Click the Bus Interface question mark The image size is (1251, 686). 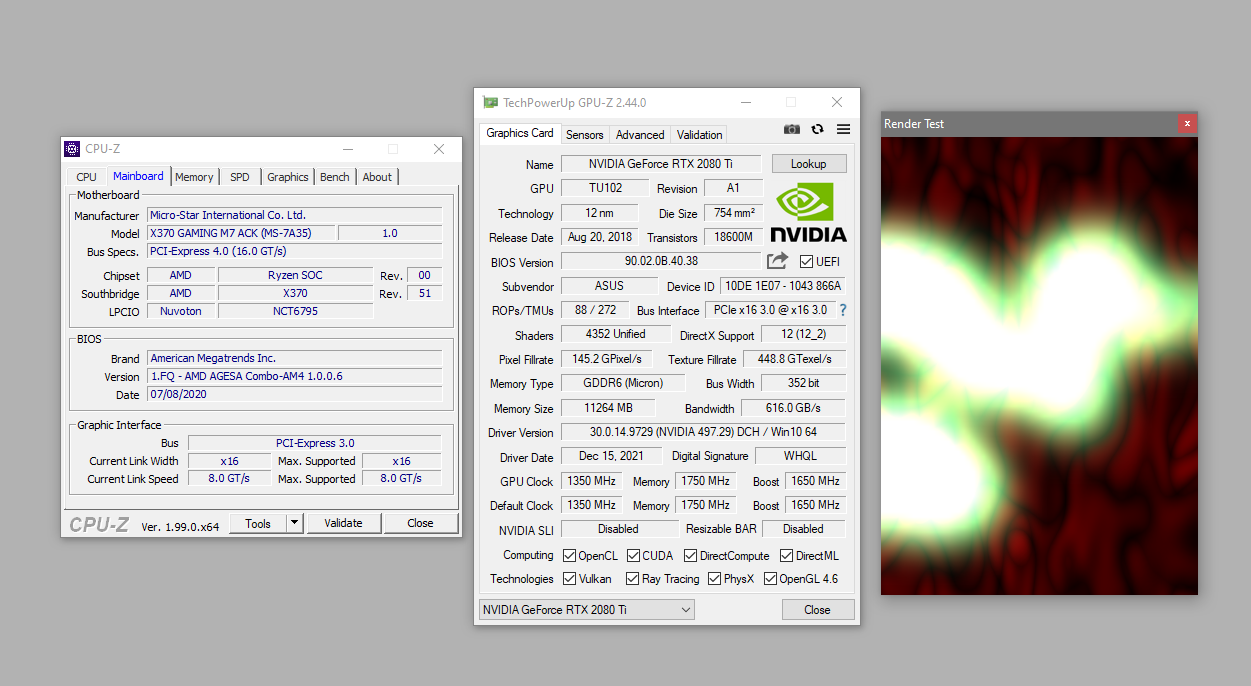[842, 310]
